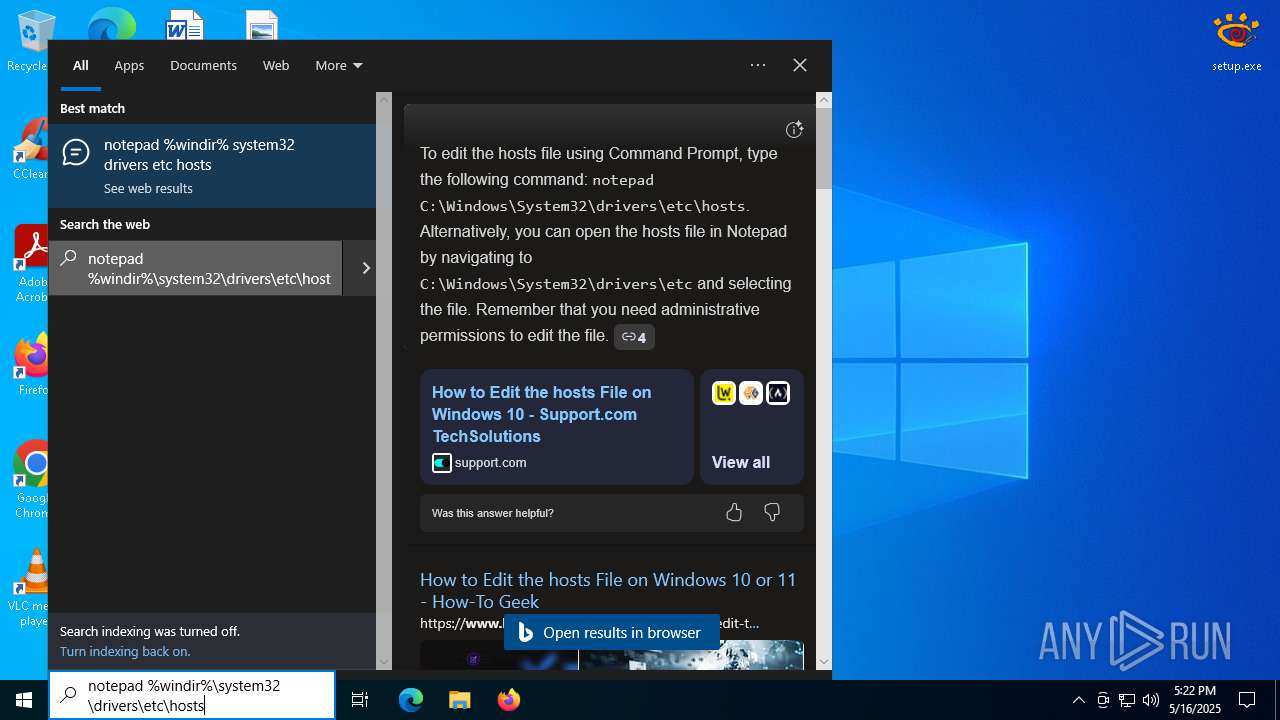The image size is (1280, 720).
Task: Click the results list scroll down arrow
Action: click(x=384, y=661)
